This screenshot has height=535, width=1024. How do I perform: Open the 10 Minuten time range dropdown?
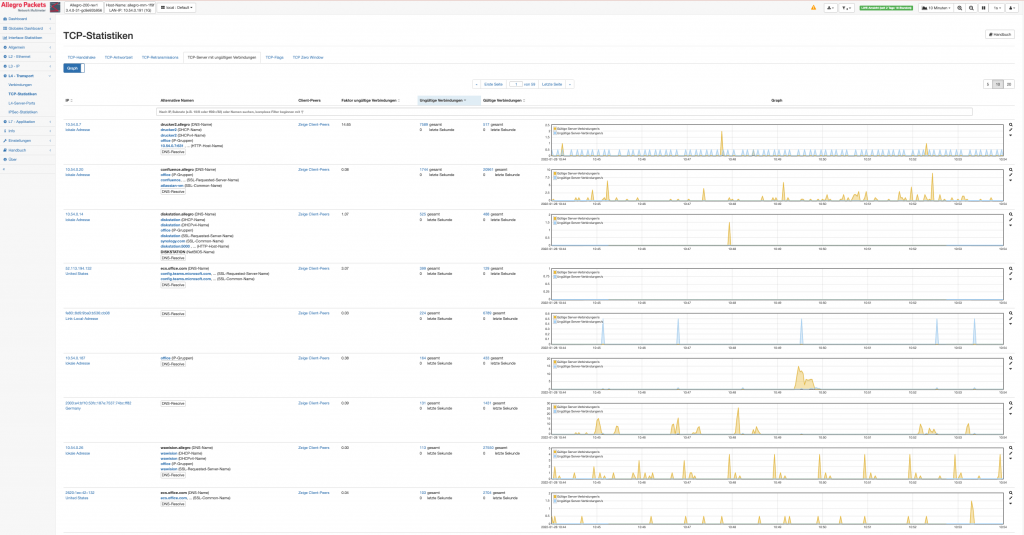(936, 8)
